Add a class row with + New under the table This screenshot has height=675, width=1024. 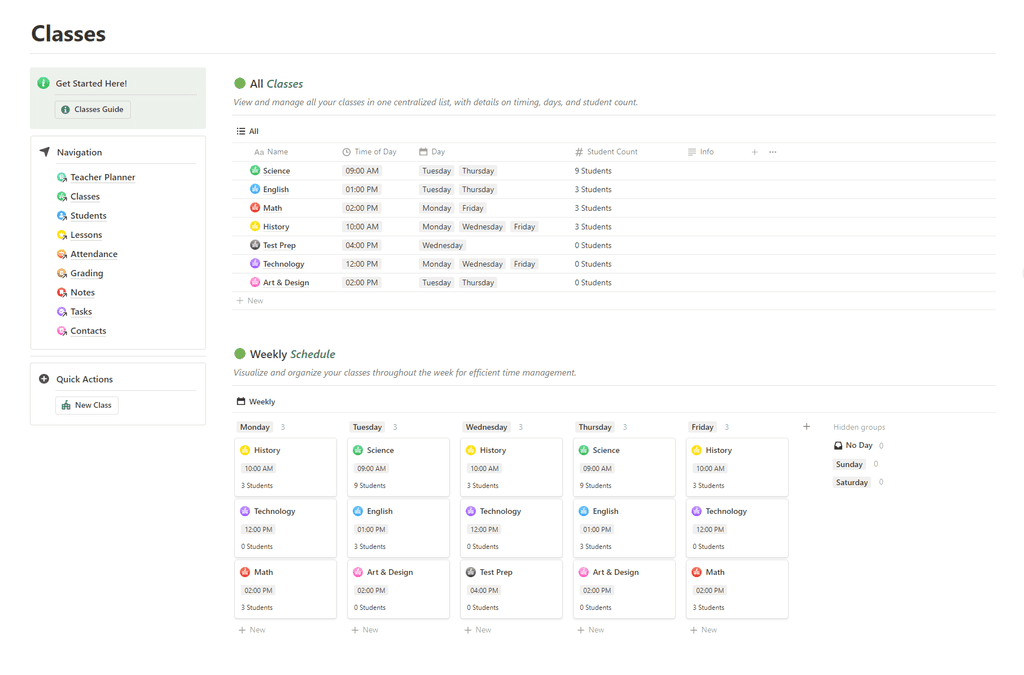click(x=249, y=300)
